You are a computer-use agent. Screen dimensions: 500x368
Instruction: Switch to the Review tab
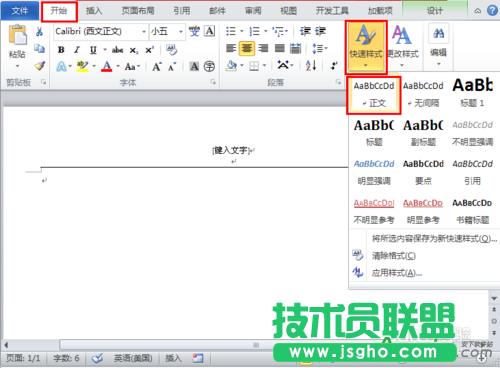click(x=253, y=11)
